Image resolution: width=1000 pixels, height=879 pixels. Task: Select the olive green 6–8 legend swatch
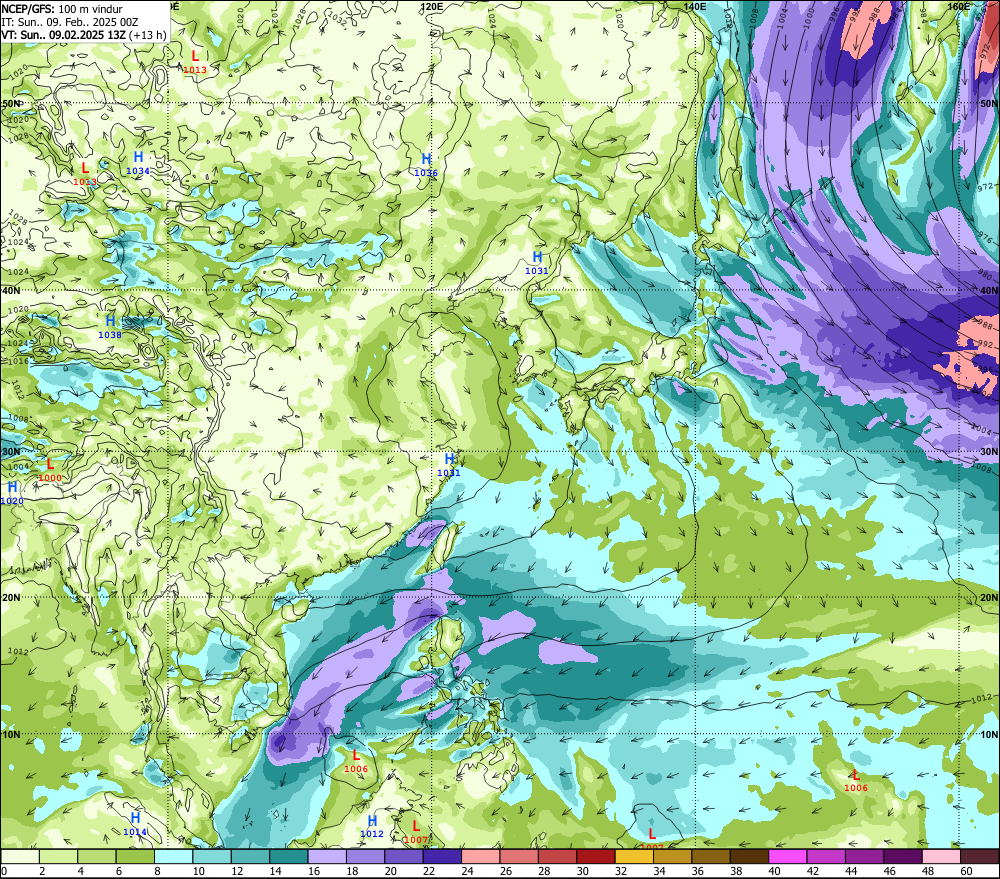click(135, 856)
